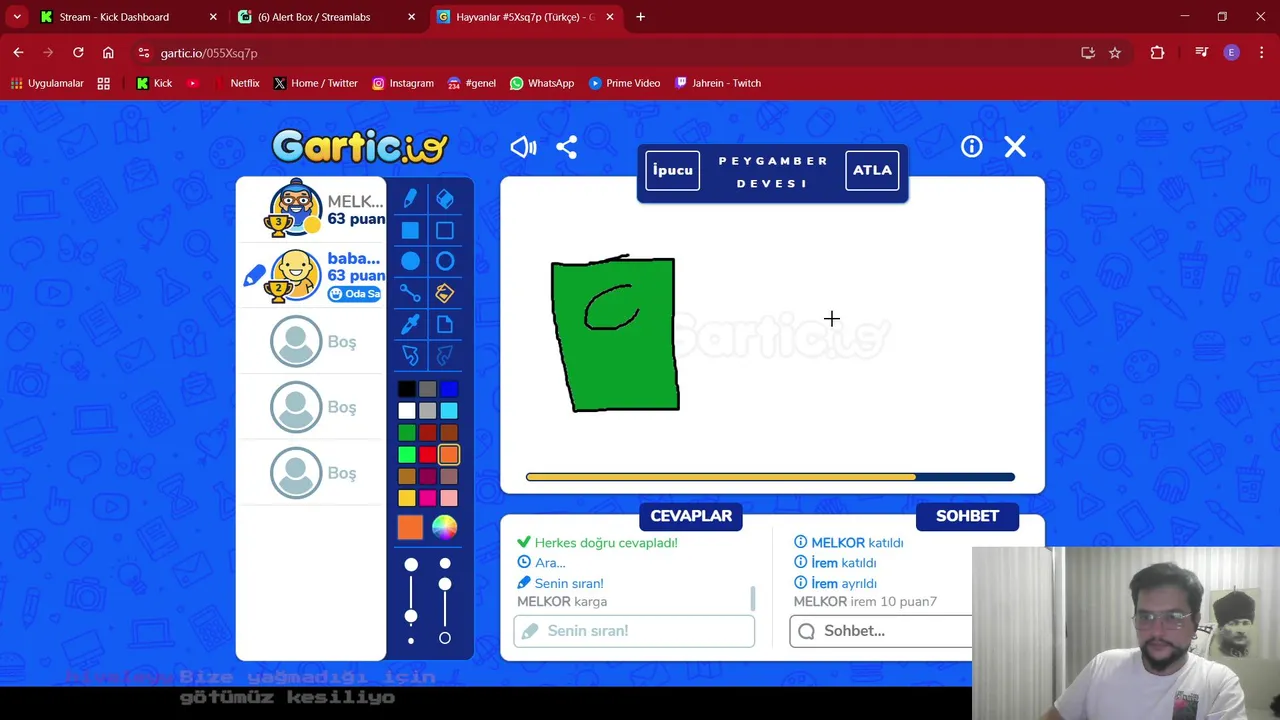Pick the outlined circle tool
This screenshot has height=720, width=1280.
pos(445,261)
